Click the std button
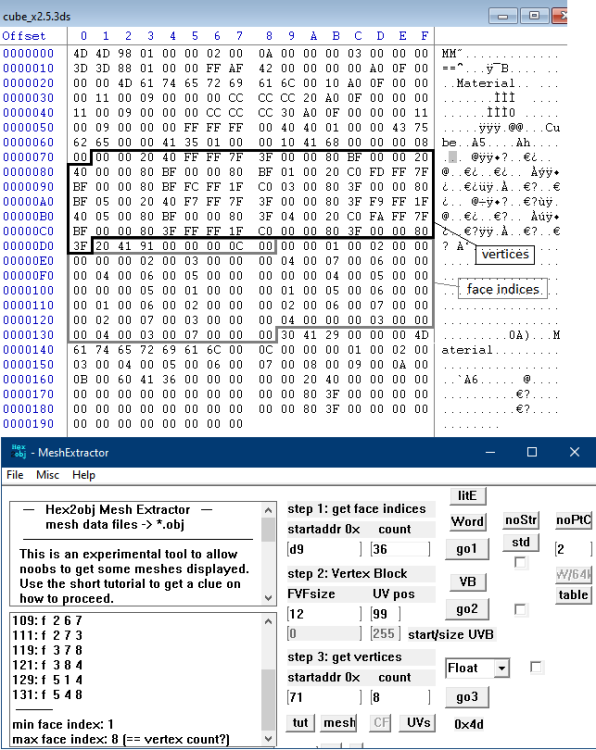Viewport: 596px width, 750px height. pyautogui.click(x=521, y=542)
